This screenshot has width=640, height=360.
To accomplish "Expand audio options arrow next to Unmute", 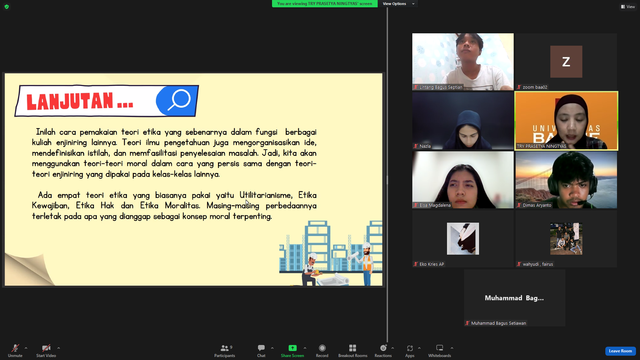I will coord(26,348).
